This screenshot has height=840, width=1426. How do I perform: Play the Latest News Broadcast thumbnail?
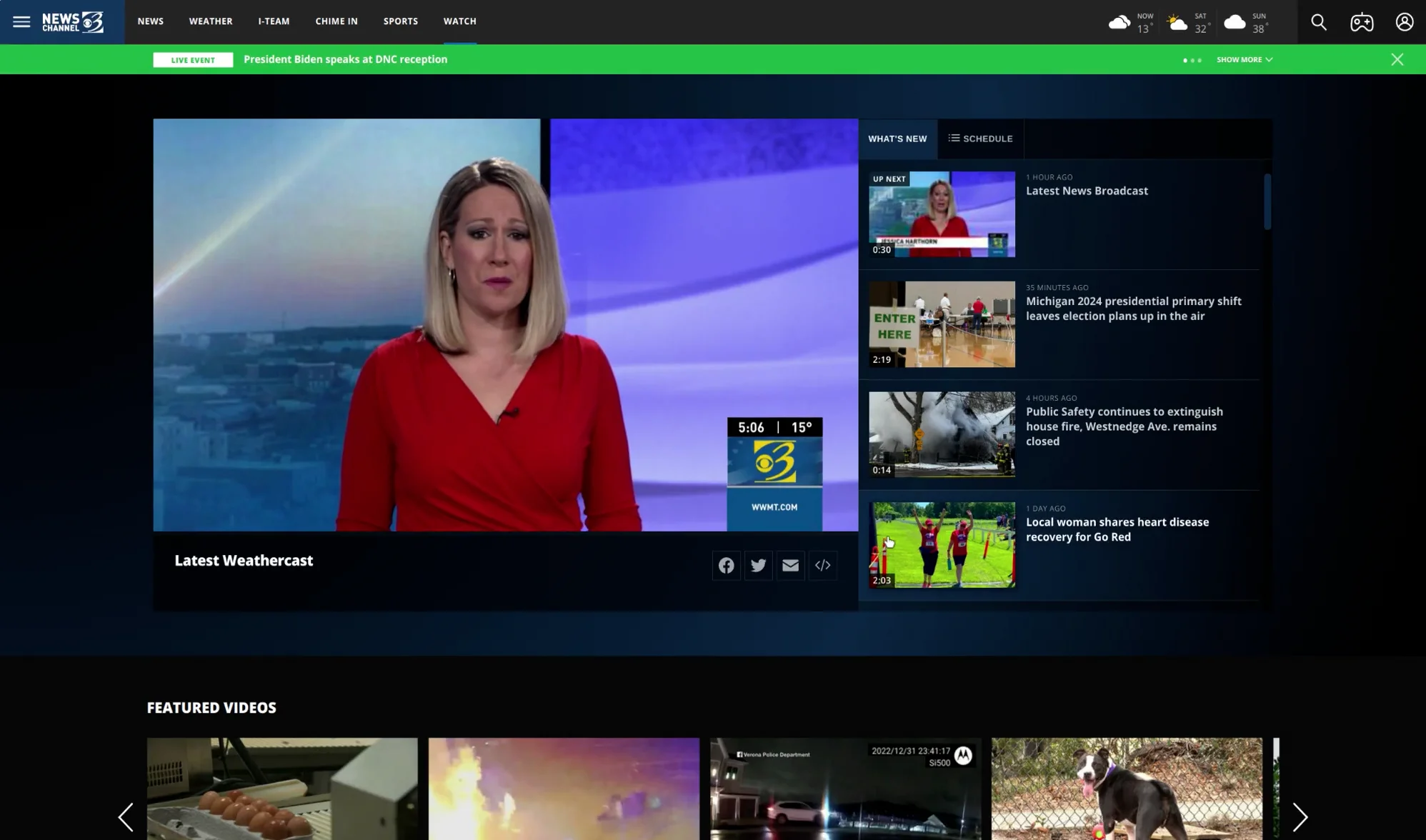[942, 214]
